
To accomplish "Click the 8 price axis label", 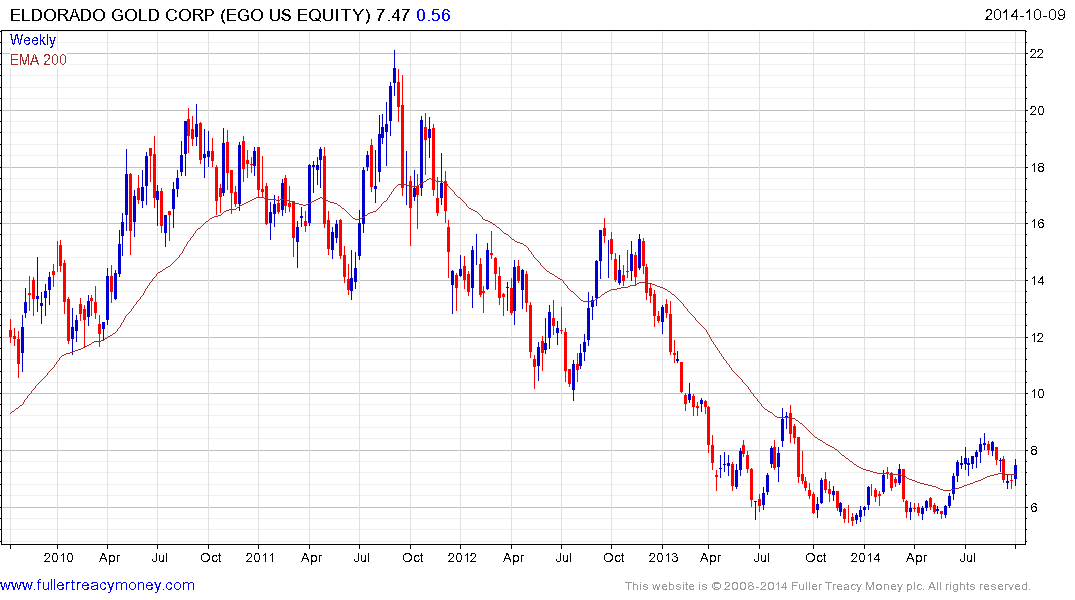I will point(1033,451).
